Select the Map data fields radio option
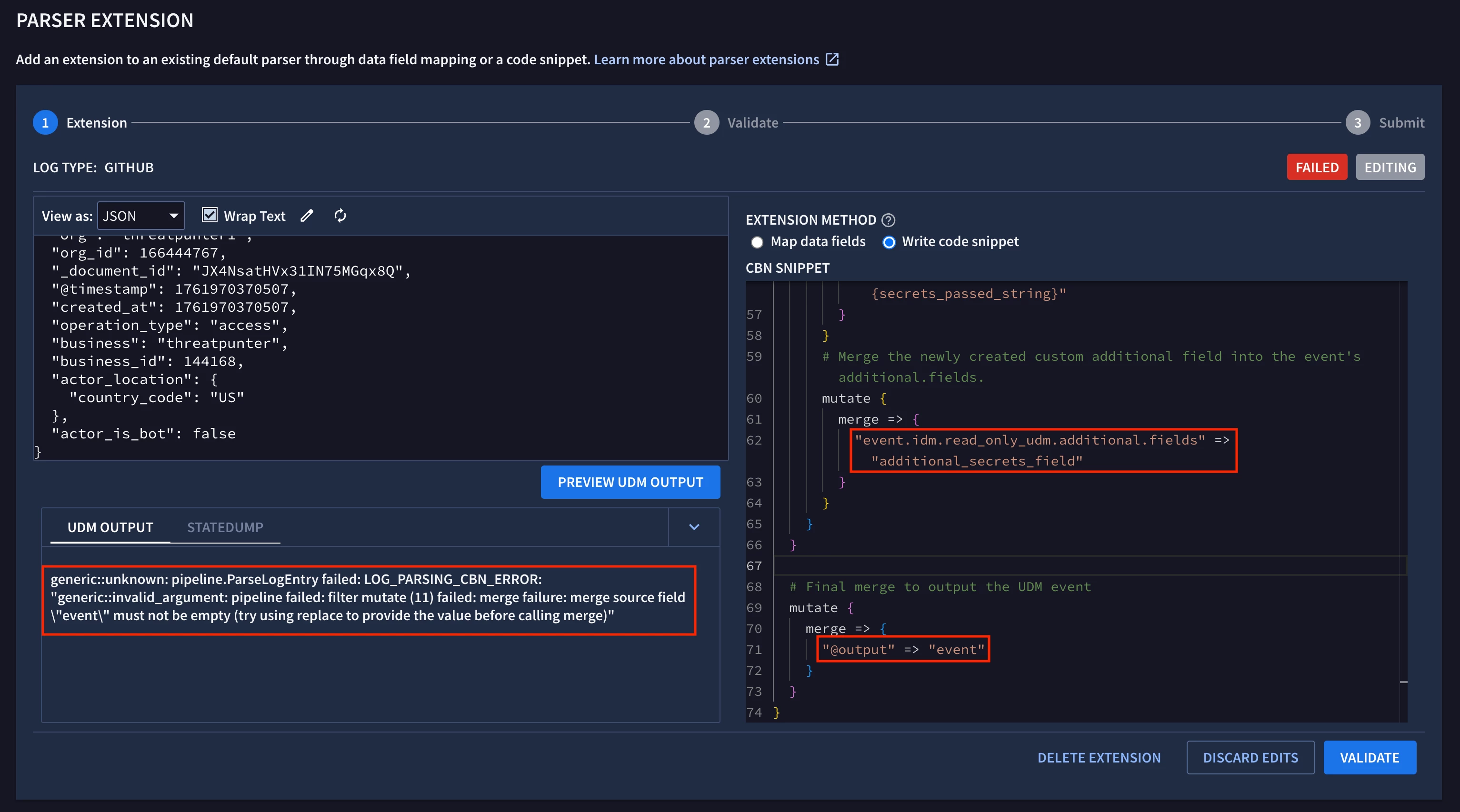The width and height of the screenshot is (1460, 812). [x=757, y=242]
